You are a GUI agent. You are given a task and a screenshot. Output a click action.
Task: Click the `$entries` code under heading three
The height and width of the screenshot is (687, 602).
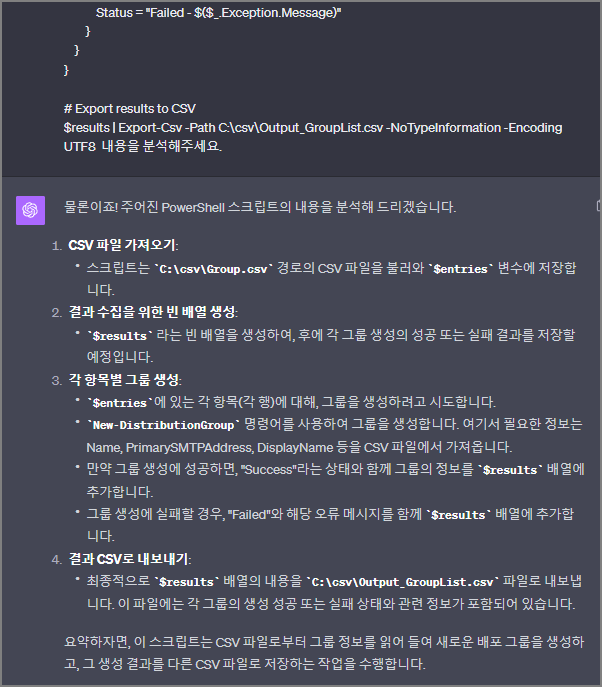[120, 403]
